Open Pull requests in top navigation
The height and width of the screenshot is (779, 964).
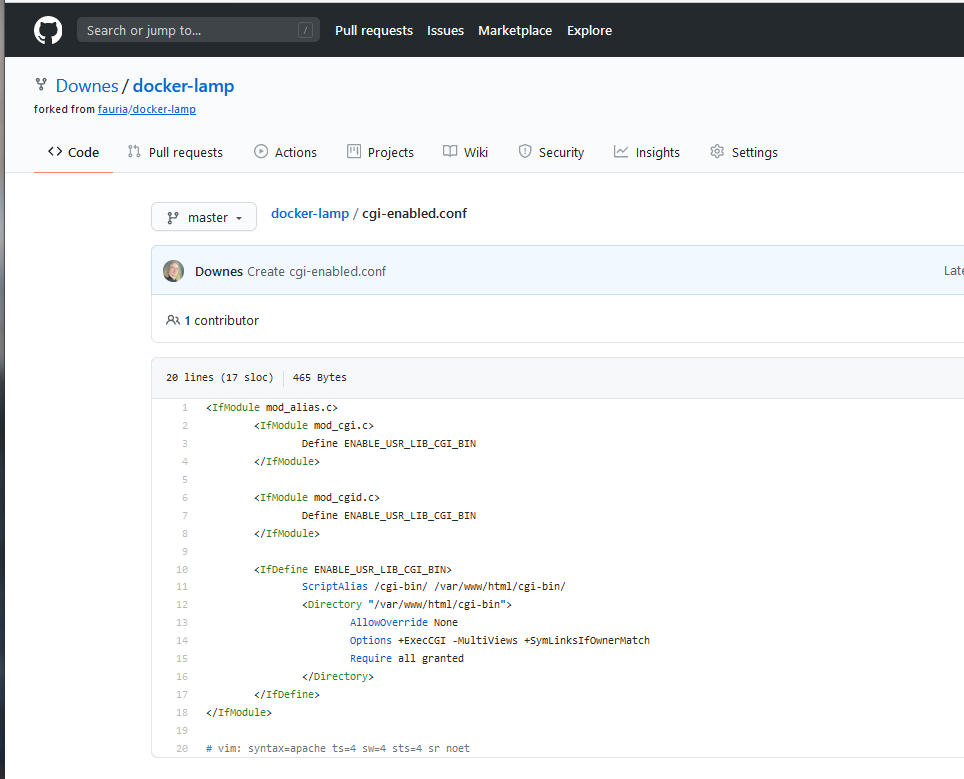click(x=374, y=31)
